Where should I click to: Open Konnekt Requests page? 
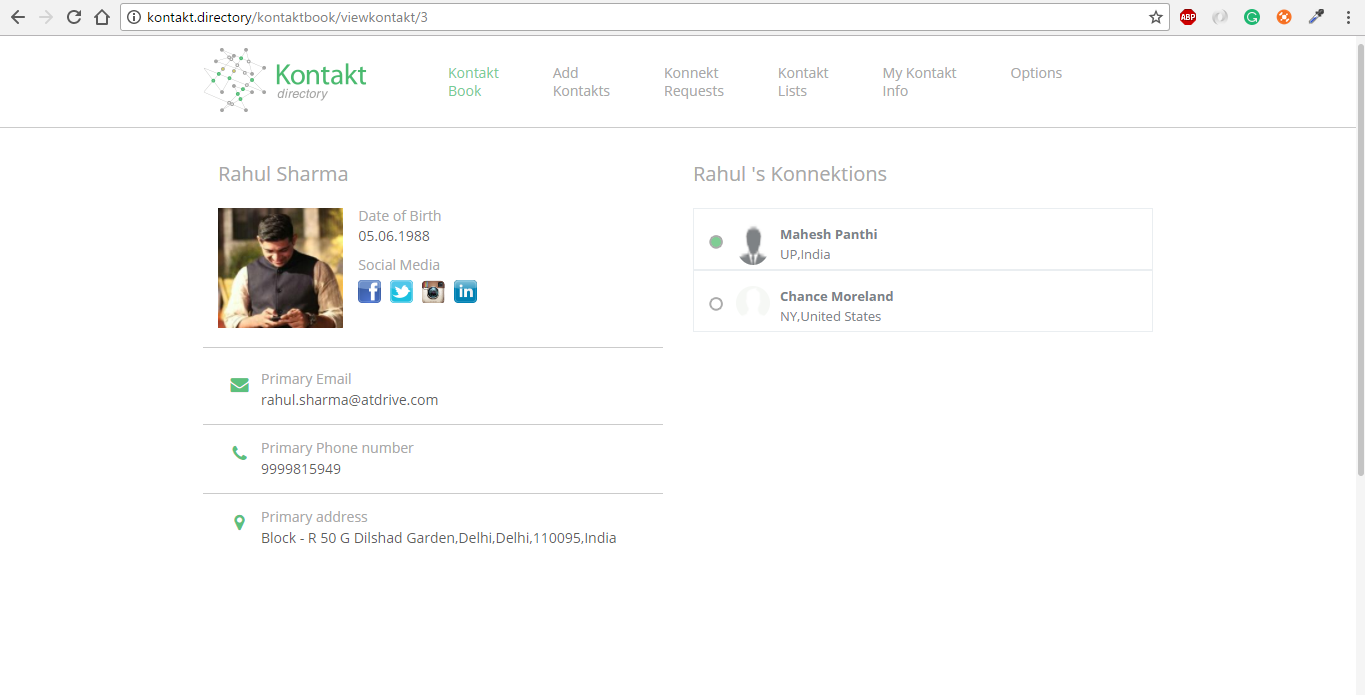694,82
